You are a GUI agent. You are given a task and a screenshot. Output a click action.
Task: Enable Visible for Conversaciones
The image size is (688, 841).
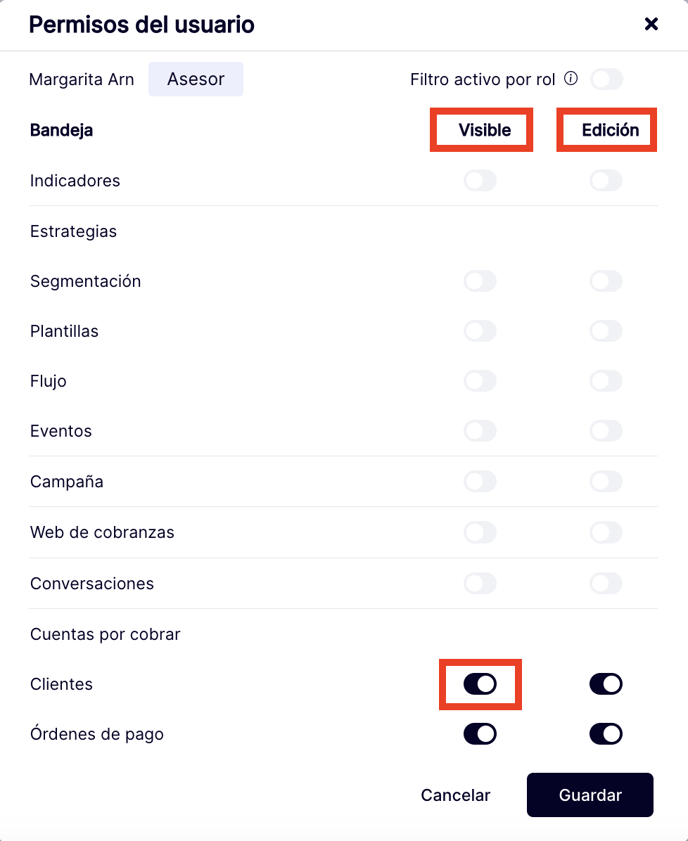tap(480, 583)
